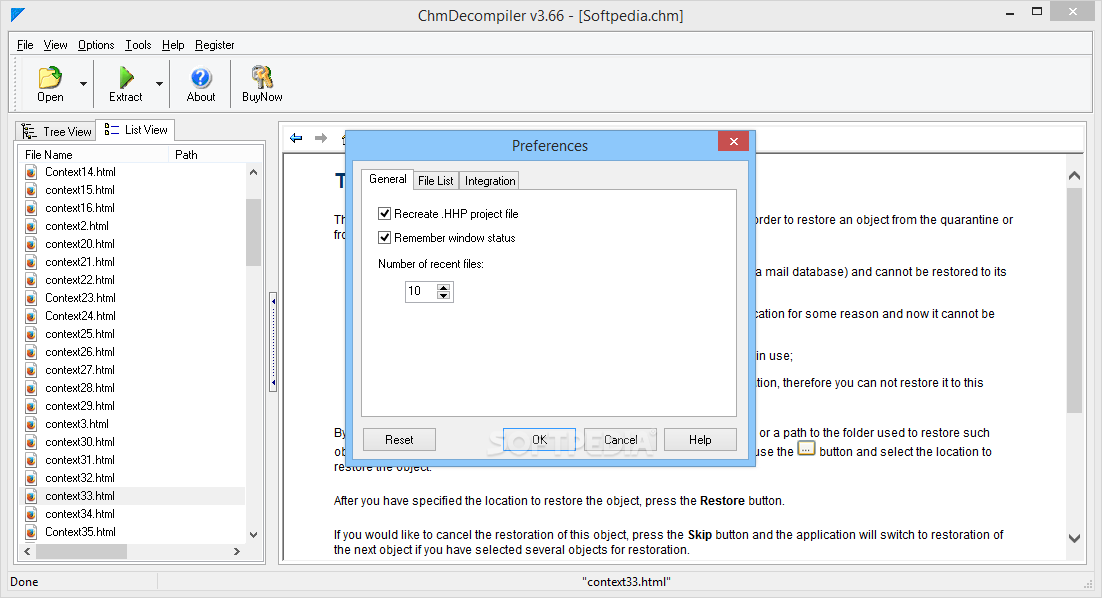
Task: Toggle Remember window status checkbox
Action: pyautogui.click(x=384, y=238)
